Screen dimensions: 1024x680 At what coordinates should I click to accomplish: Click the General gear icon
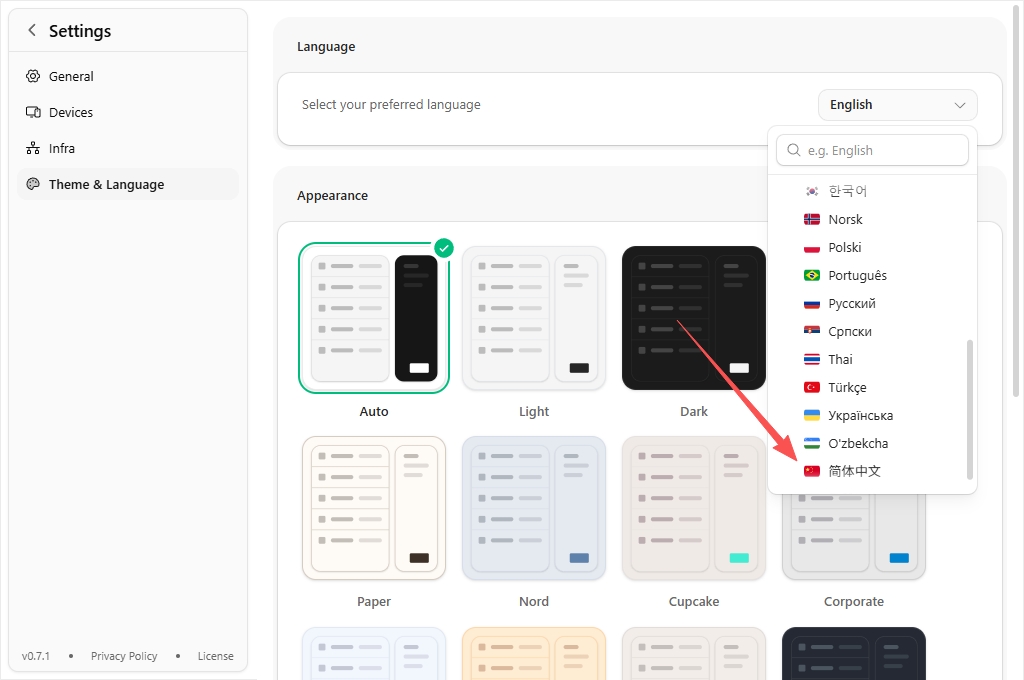click(x=33, y=76)
